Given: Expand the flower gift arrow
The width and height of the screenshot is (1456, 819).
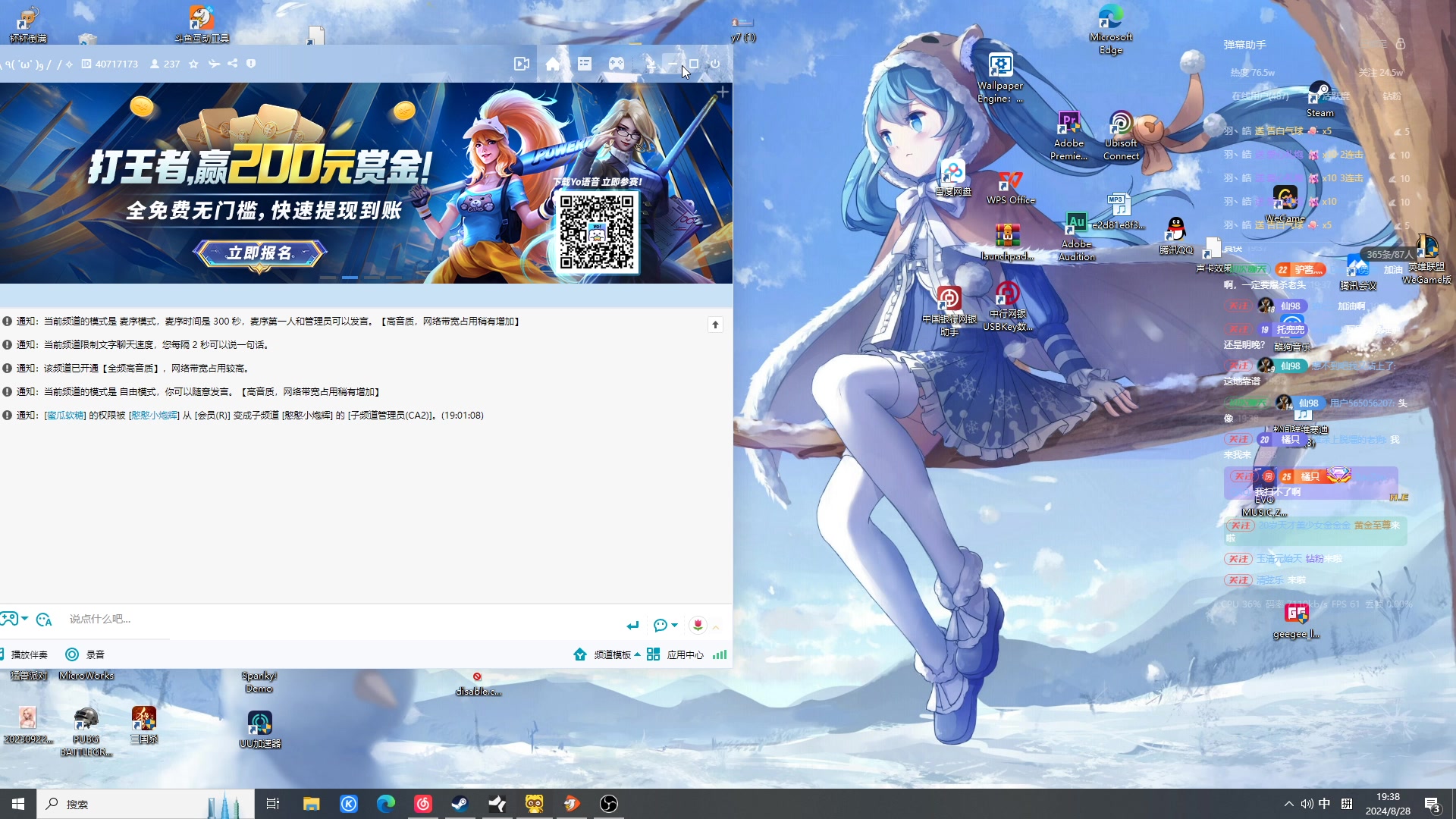Looking at the screenshot, I should click(715, 627).
